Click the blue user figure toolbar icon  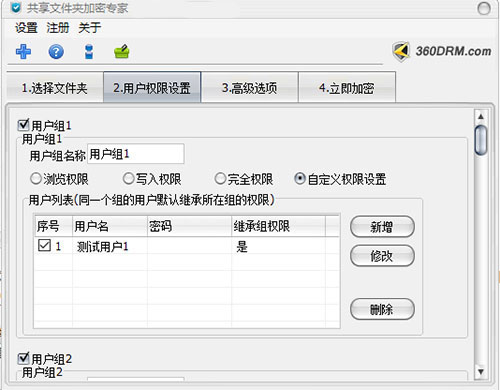pos(89,52)
